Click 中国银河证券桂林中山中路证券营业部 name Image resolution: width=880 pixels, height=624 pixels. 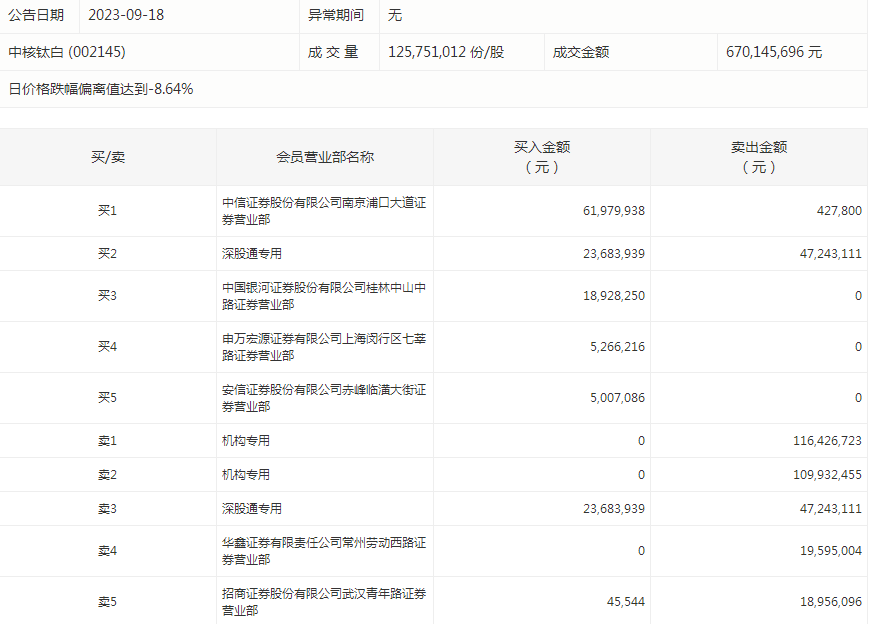click(324, 296)
